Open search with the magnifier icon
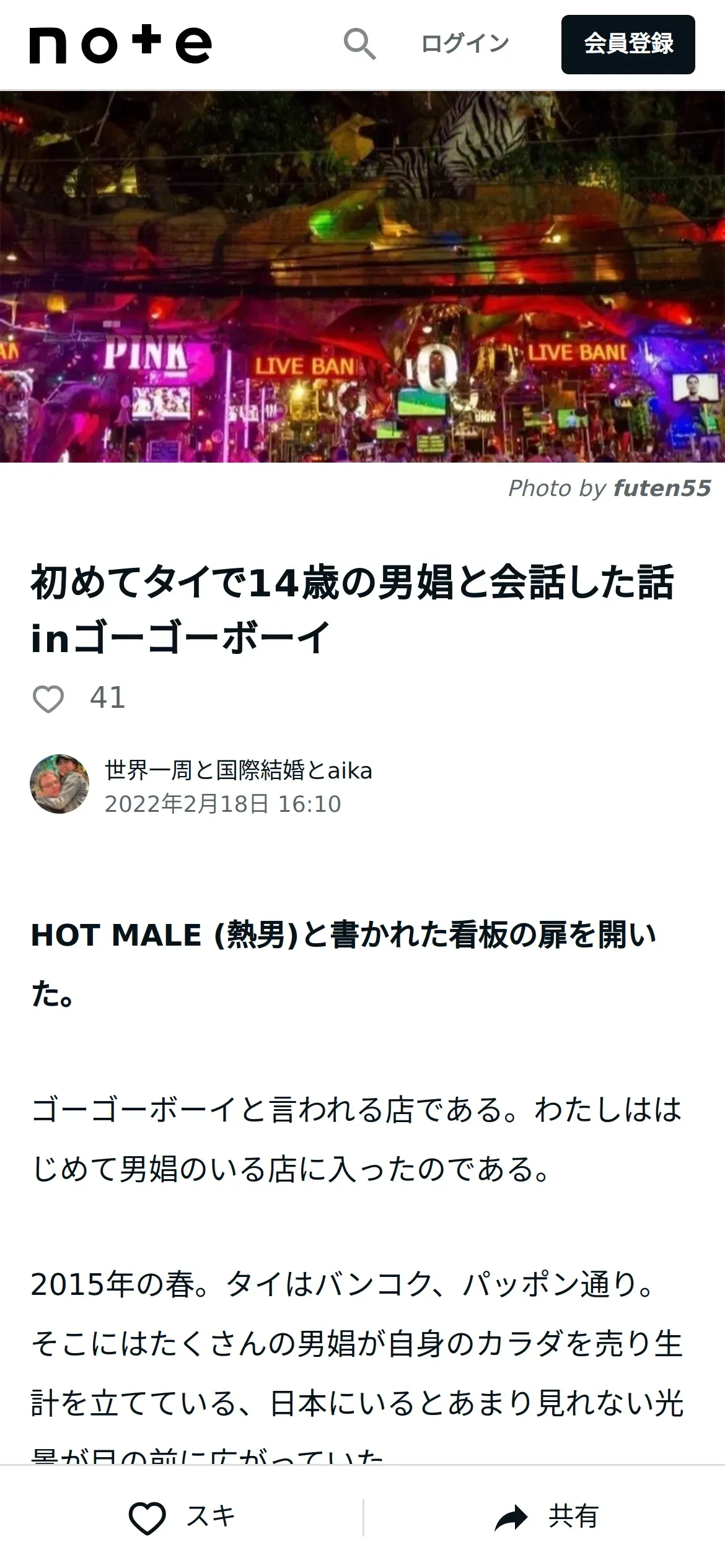The image size is (725, 1568). coord(360,44)
